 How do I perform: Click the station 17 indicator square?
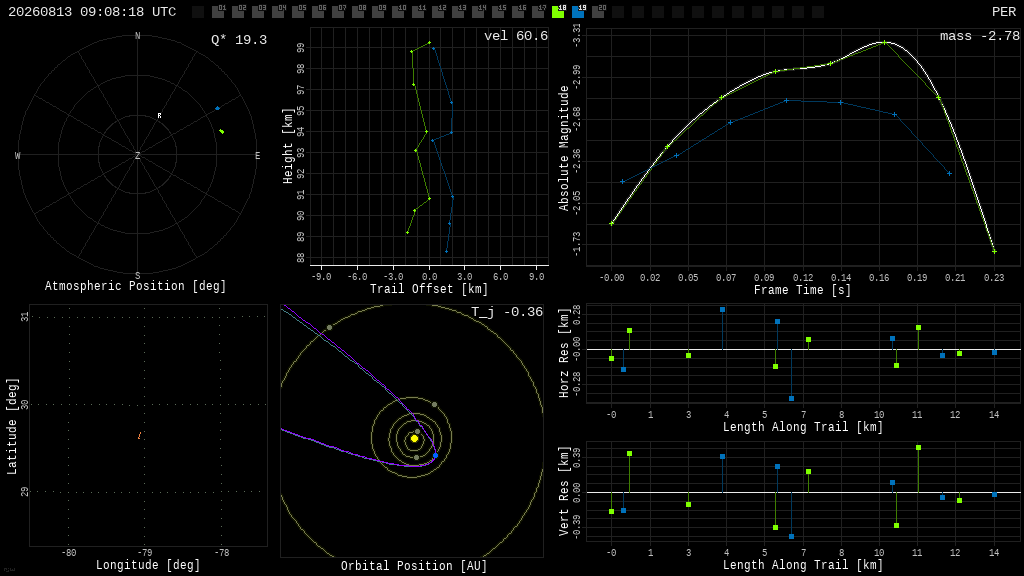pyautogui.click(x=538, y=12)
